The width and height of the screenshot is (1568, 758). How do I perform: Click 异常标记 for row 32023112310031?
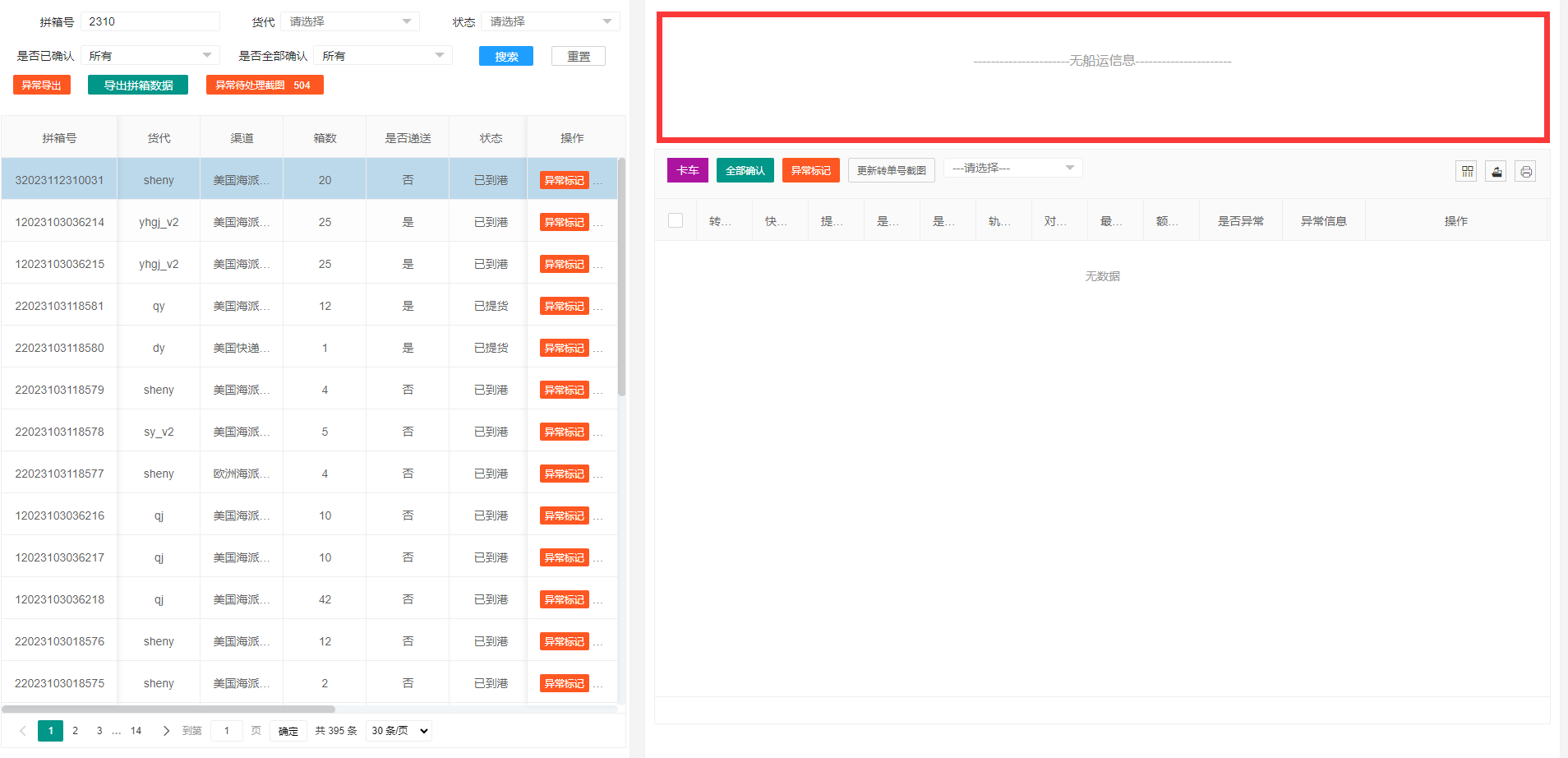click(565, 180)
